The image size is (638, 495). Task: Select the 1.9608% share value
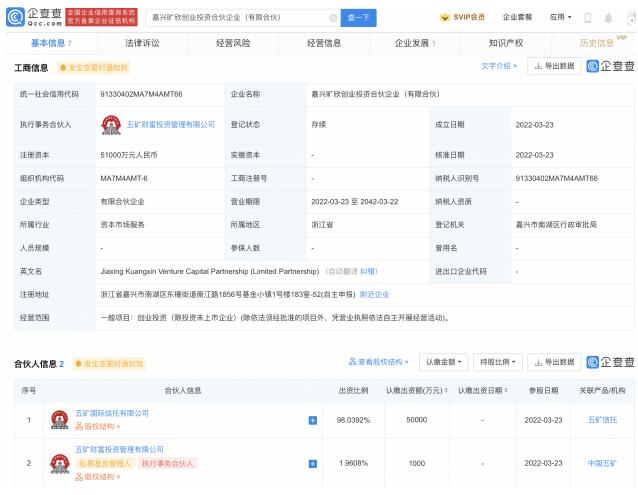click(353, 463)
